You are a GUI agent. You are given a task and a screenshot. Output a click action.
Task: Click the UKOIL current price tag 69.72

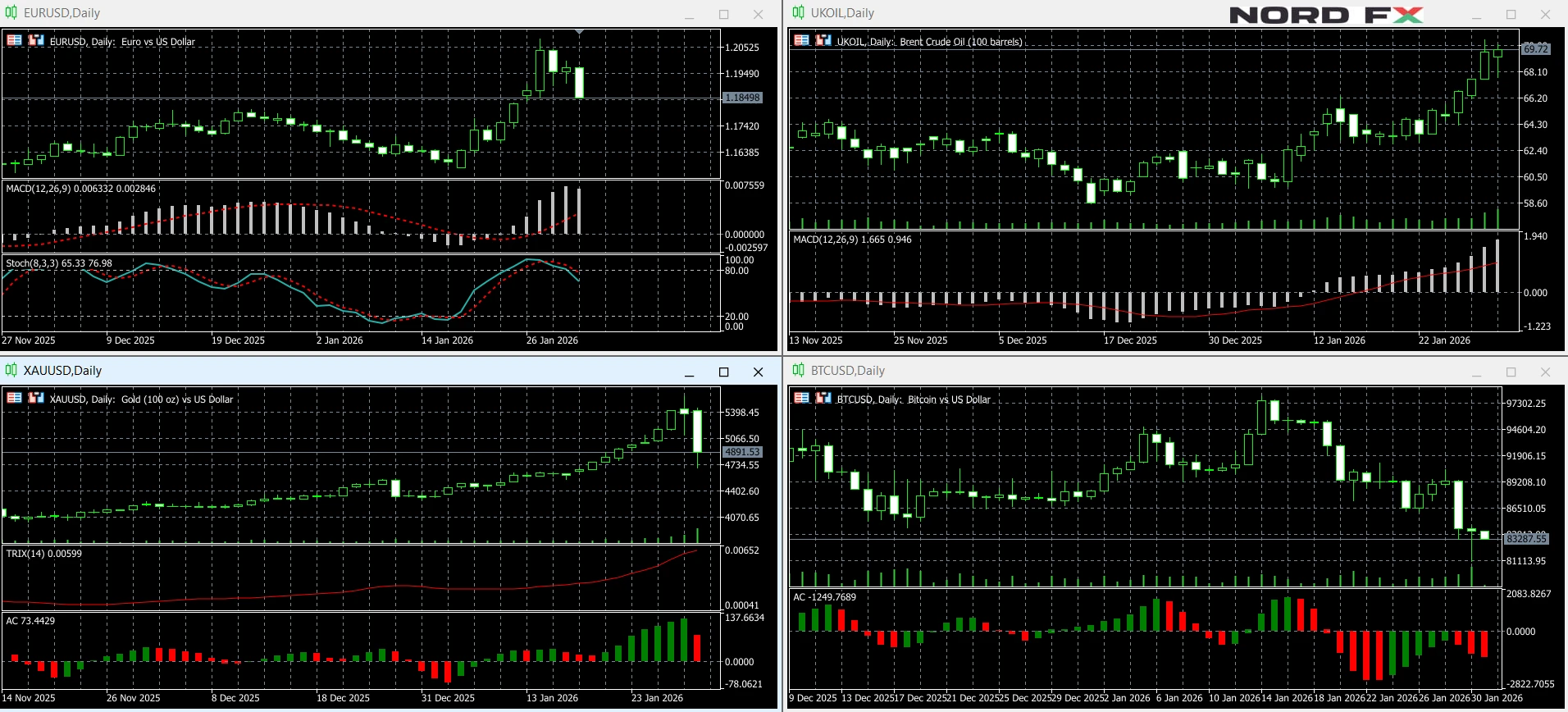(1535, 49)
